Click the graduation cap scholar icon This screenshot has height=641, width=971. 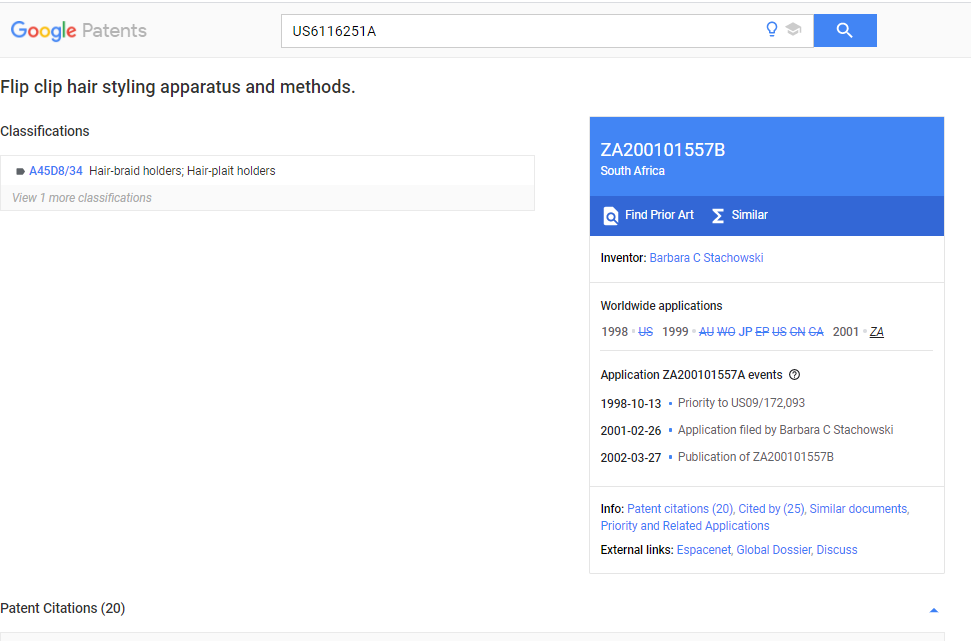[793, 29]
